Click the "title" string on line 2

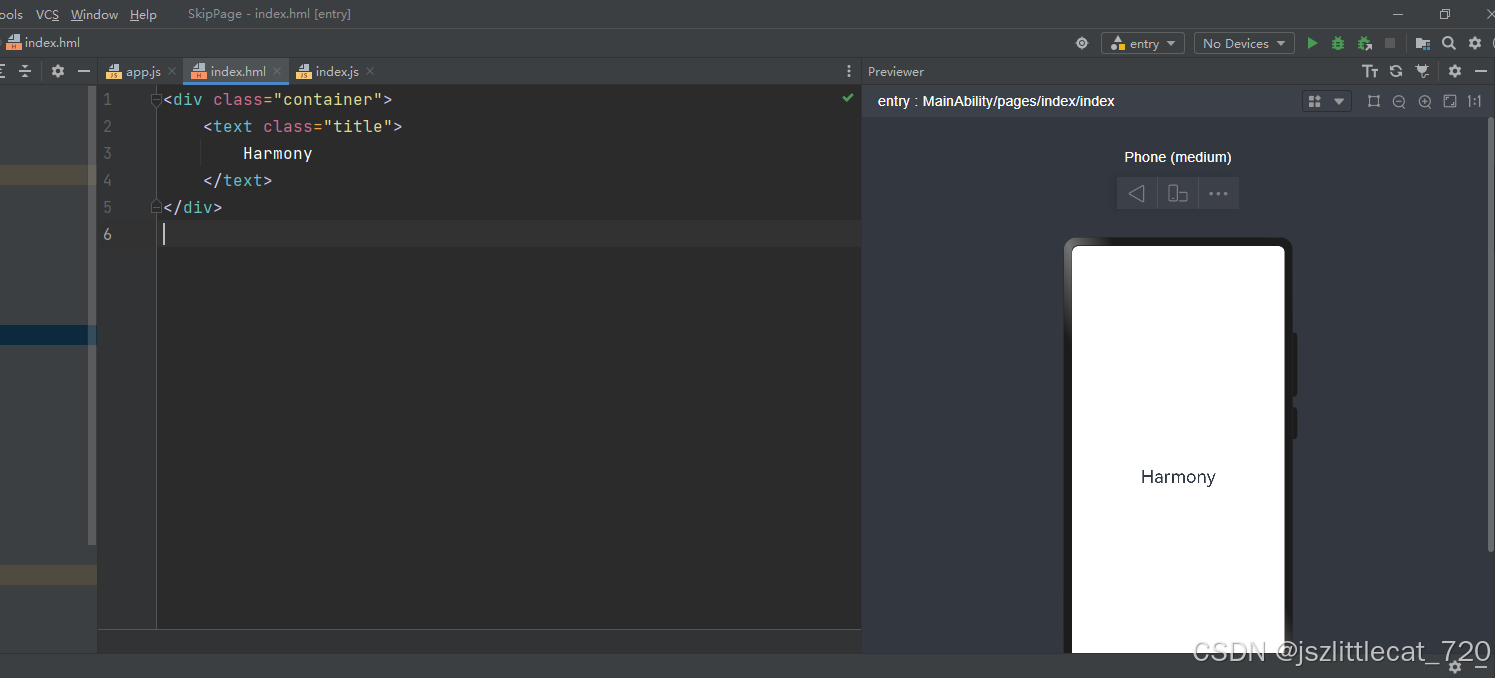363,126
